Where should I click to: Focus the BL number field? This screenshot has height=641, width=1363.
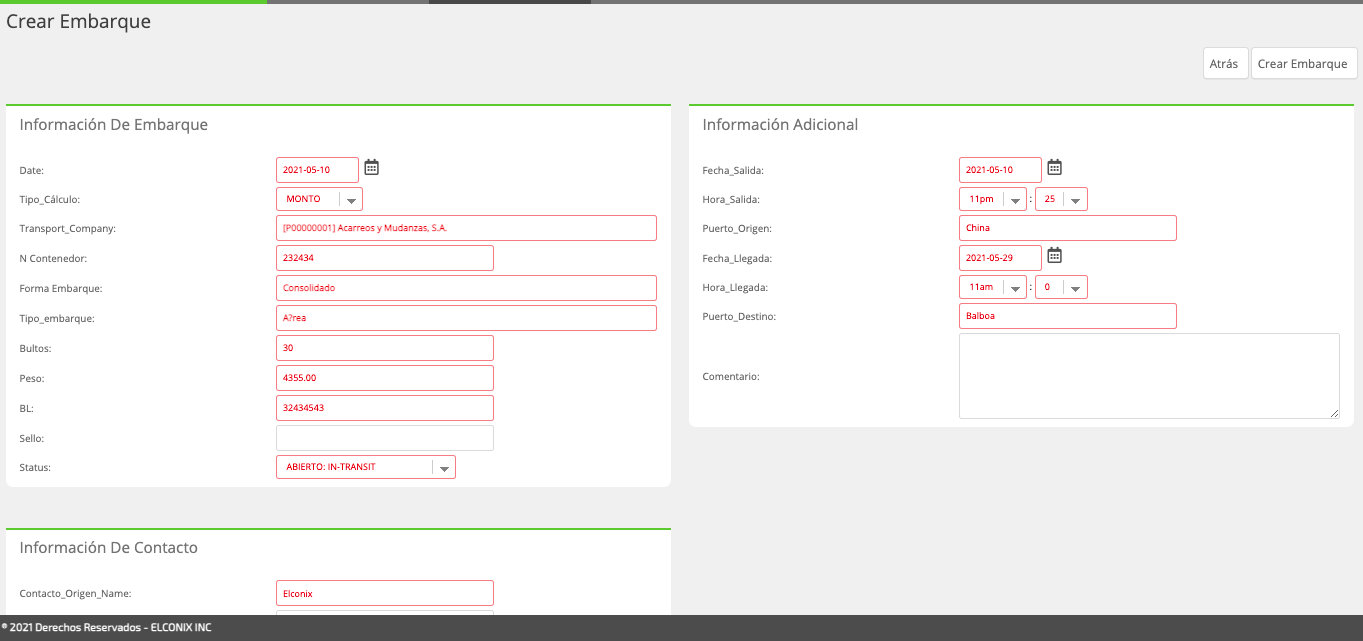click(x=385, y=408)
